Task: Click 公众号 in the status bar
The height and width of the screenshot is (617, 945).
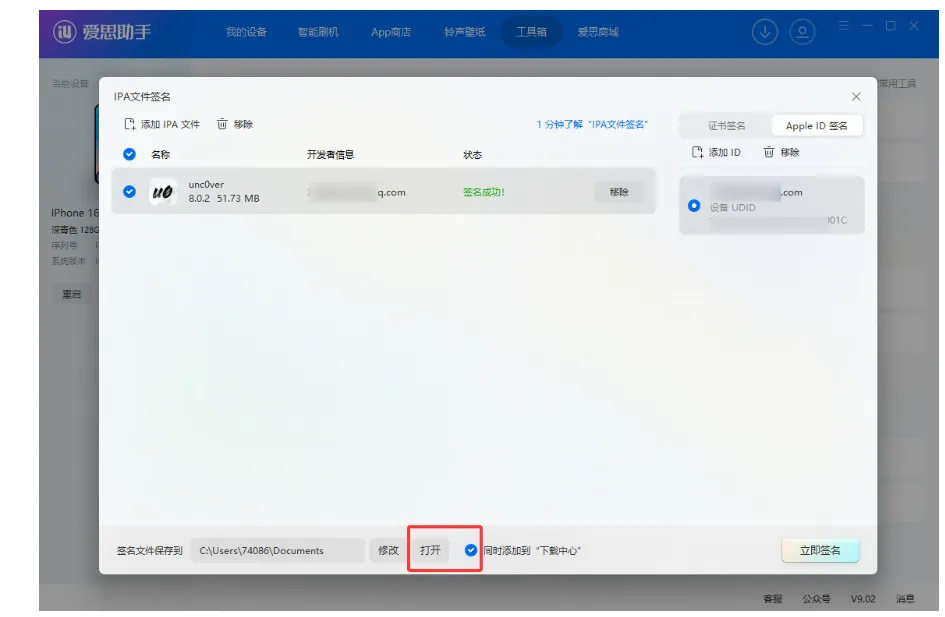Action: [x=817, y=598]
